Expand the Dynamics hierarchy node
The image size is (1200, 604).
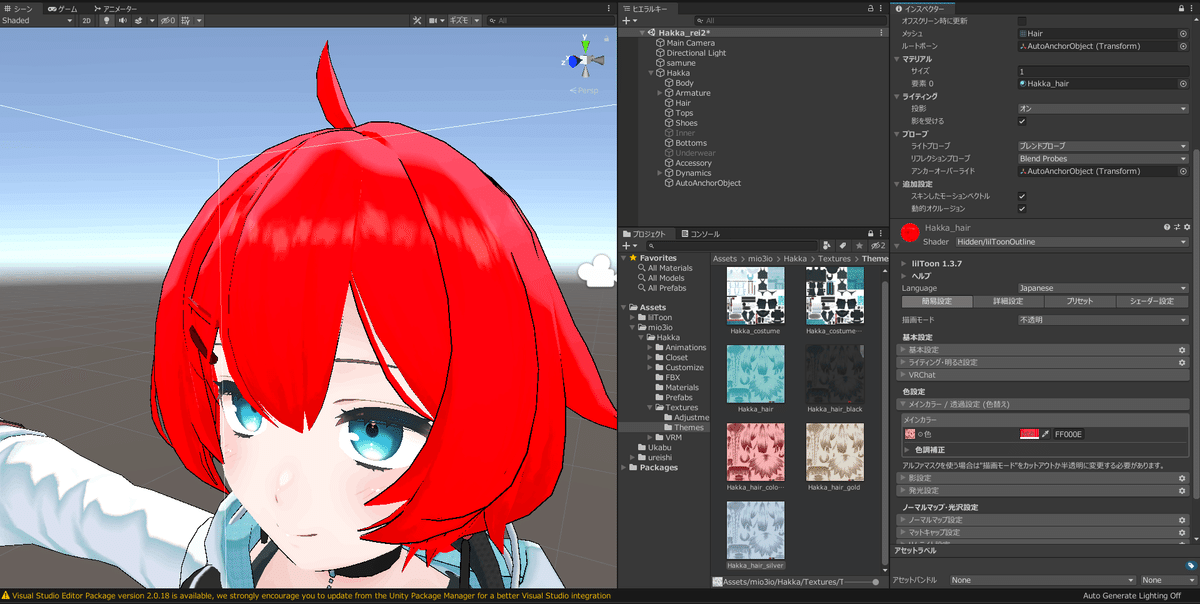coord(660,173)
